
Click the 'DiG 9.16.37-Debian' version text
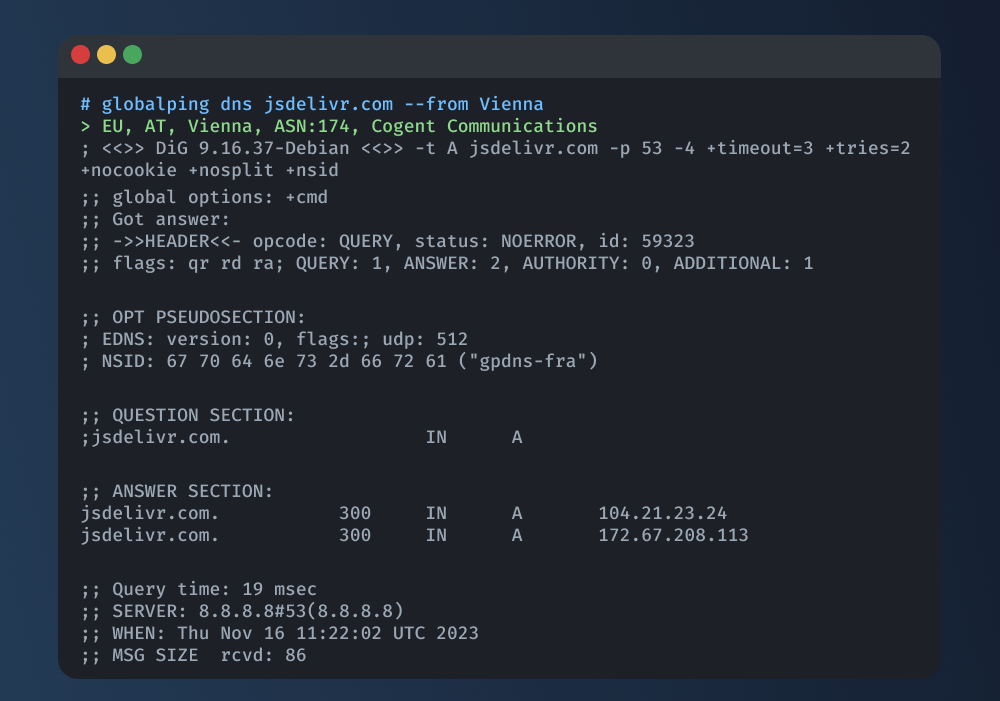253,148
